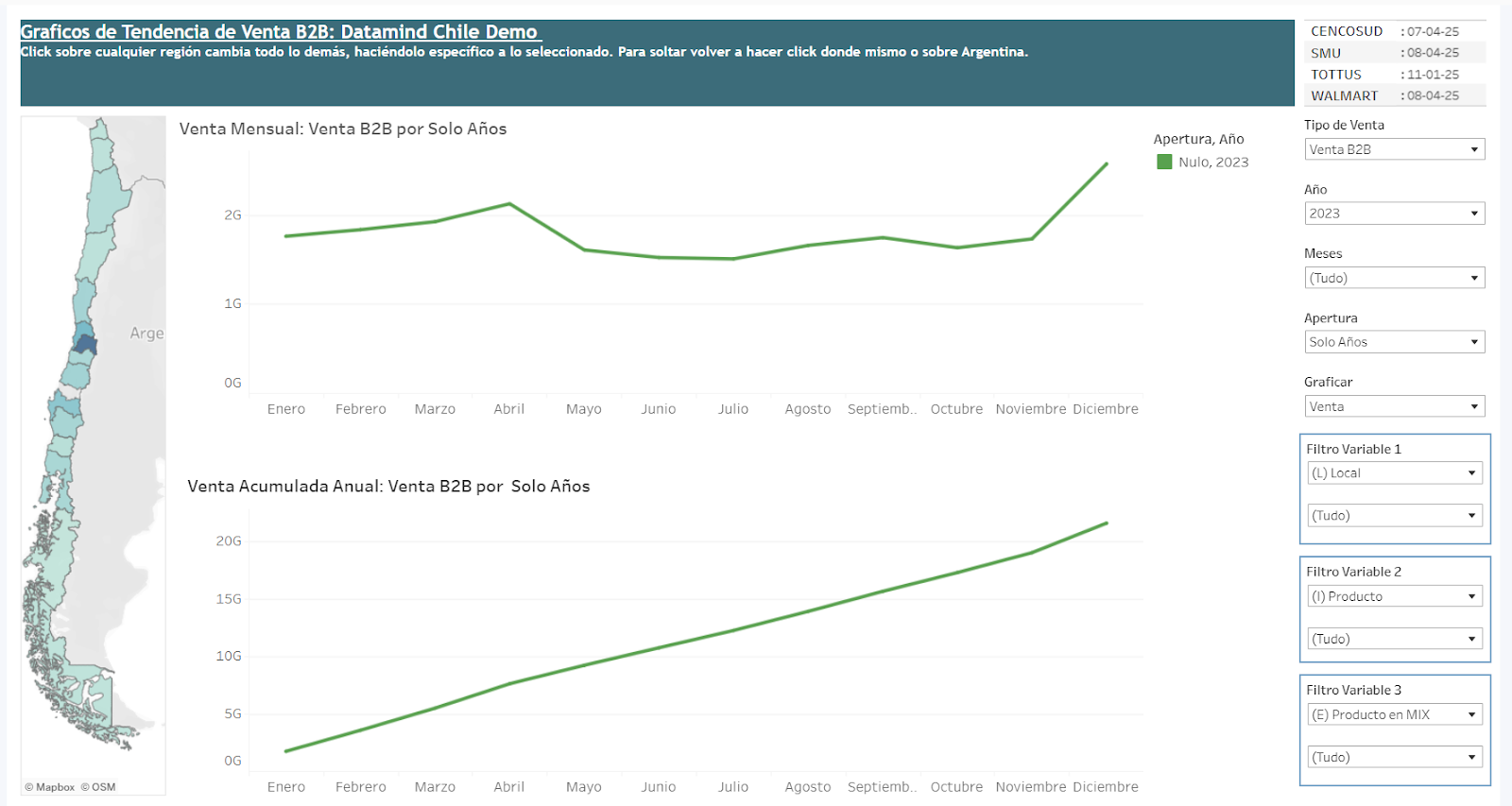Open value dropdown under Filtro Variable 3
Viewport: 1512px width, 806px height.
[x=1394, y=757]
